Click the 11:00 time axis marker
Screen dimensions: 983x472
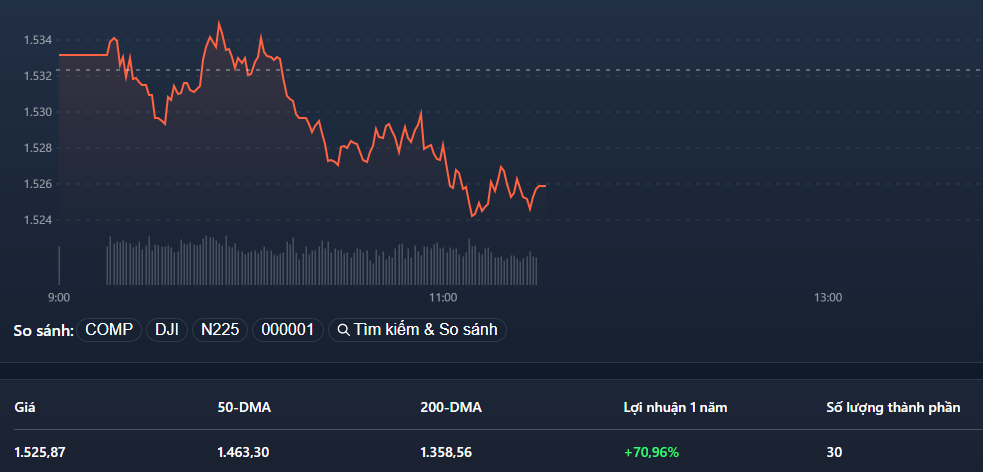coord(442,297)
